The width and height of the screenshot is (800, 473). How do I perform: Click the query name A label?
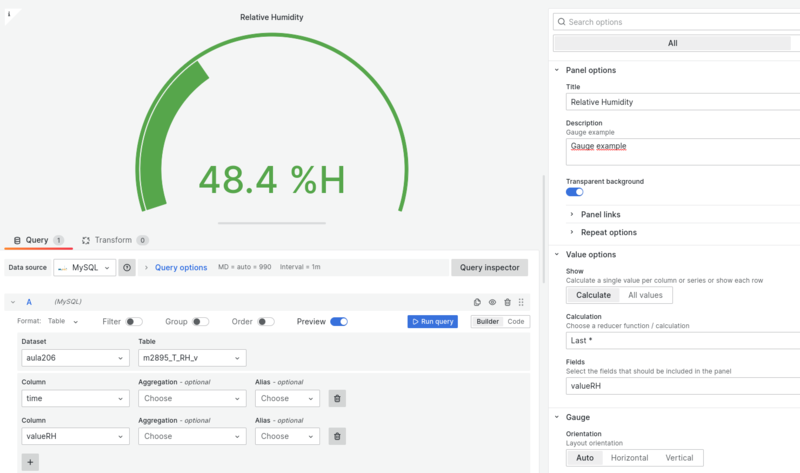(29, 302)
